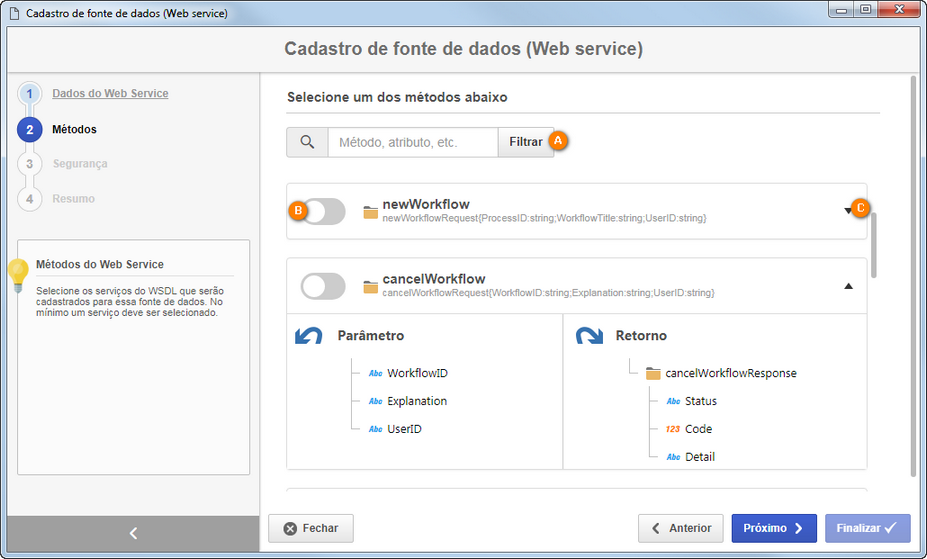Click the cancelWorkflow folder icon

tap(371, 287)
